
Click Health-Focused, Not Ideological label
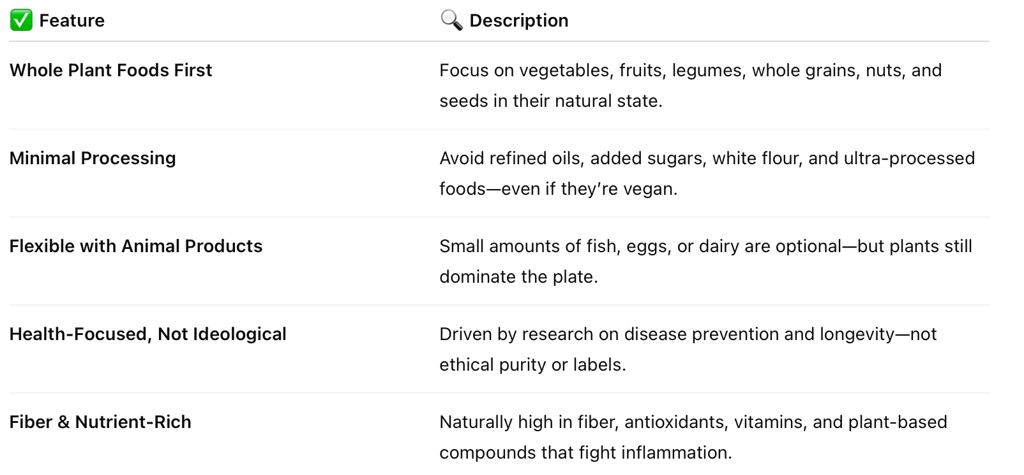pos(148,334)
